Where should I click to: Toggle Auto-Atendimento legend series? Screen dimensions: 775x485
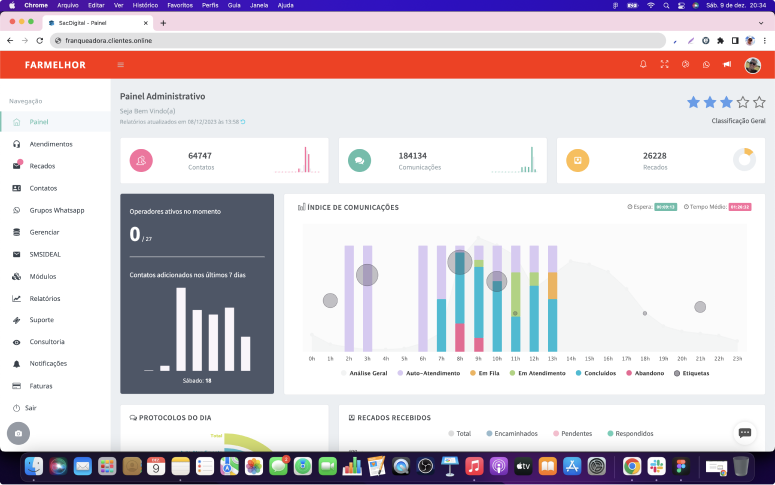coord(429,373)
